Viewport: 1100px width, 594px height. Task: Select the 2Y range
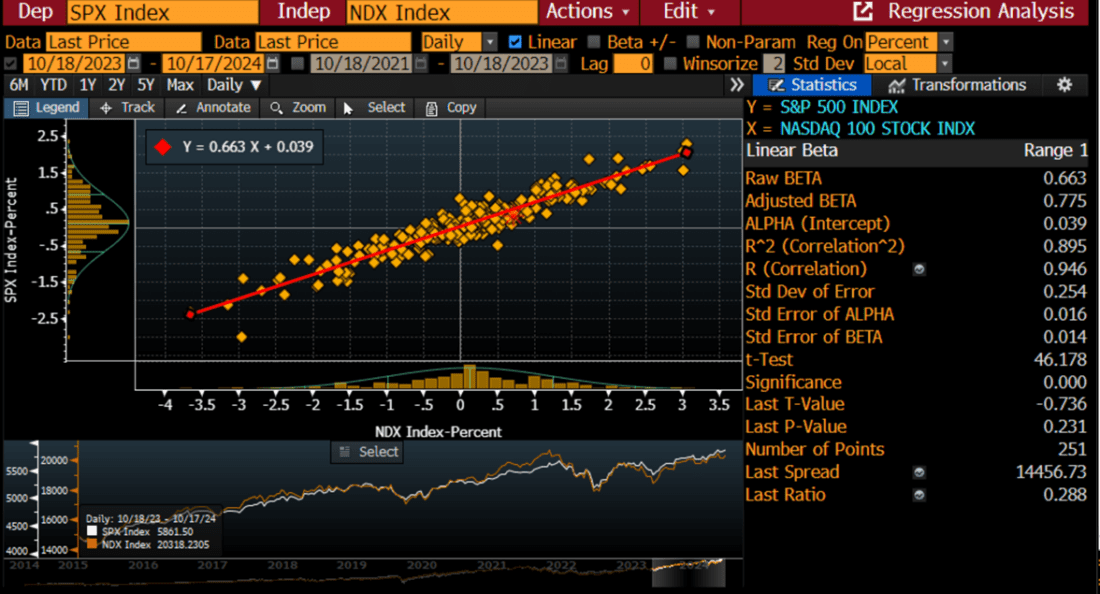click(116, 86)
